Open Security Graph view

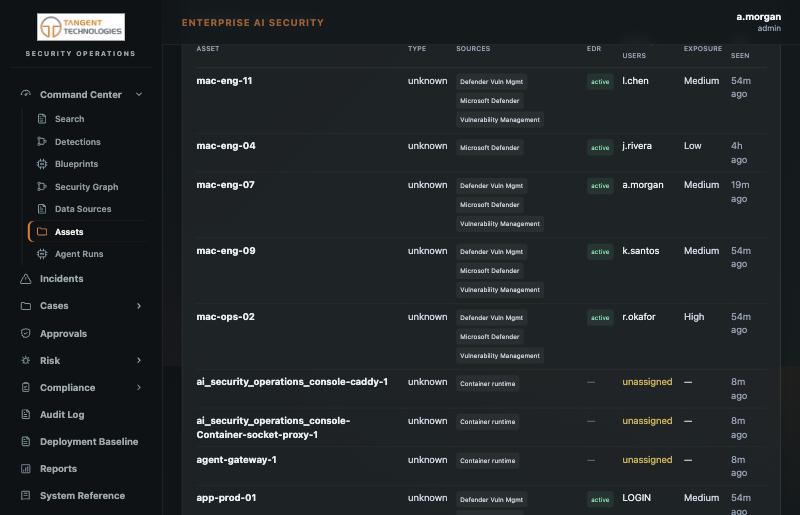coord(86,186)
